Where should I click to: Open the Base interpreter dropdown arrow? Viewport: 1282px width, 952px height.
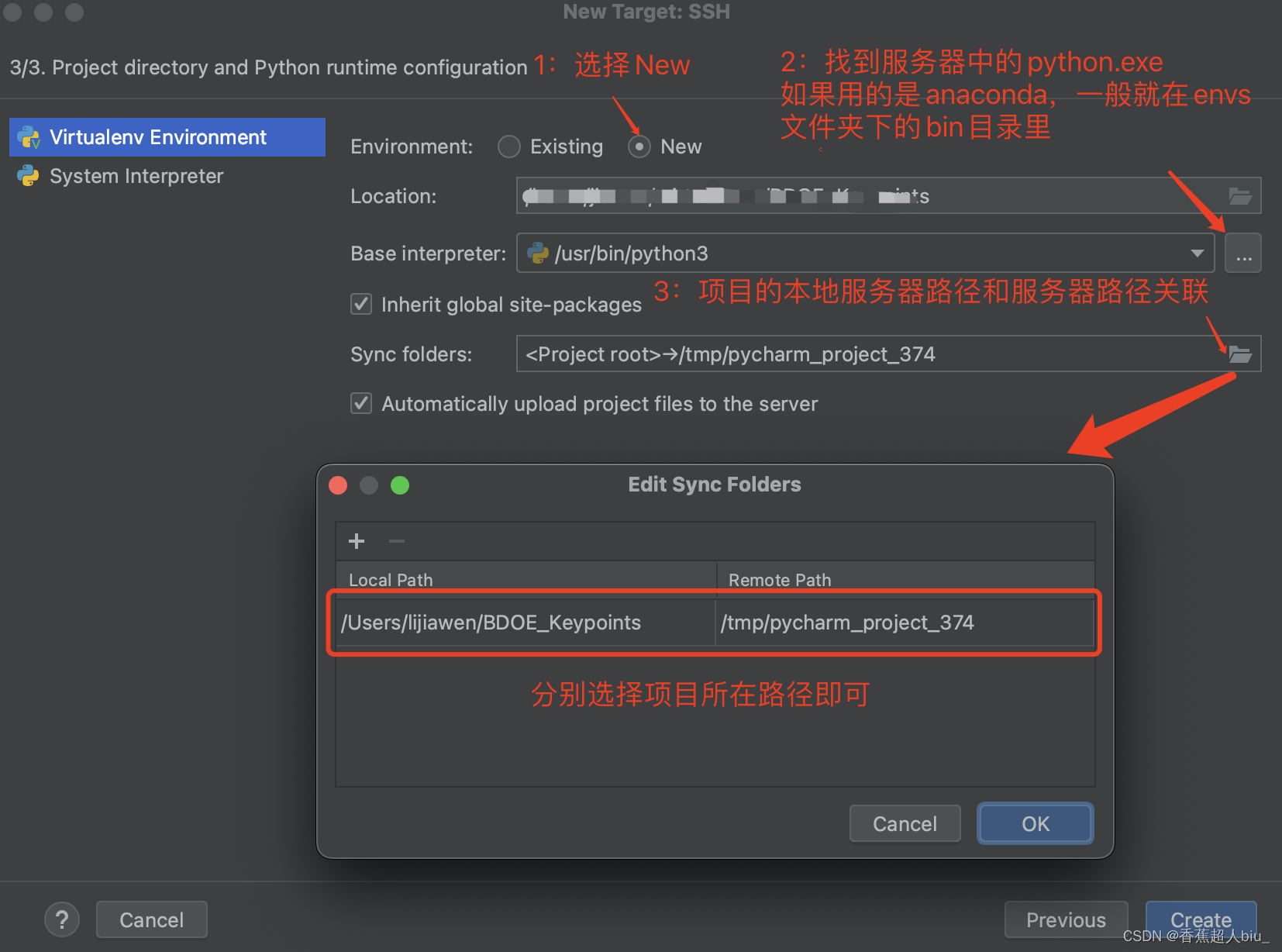tap(1197, 254)
